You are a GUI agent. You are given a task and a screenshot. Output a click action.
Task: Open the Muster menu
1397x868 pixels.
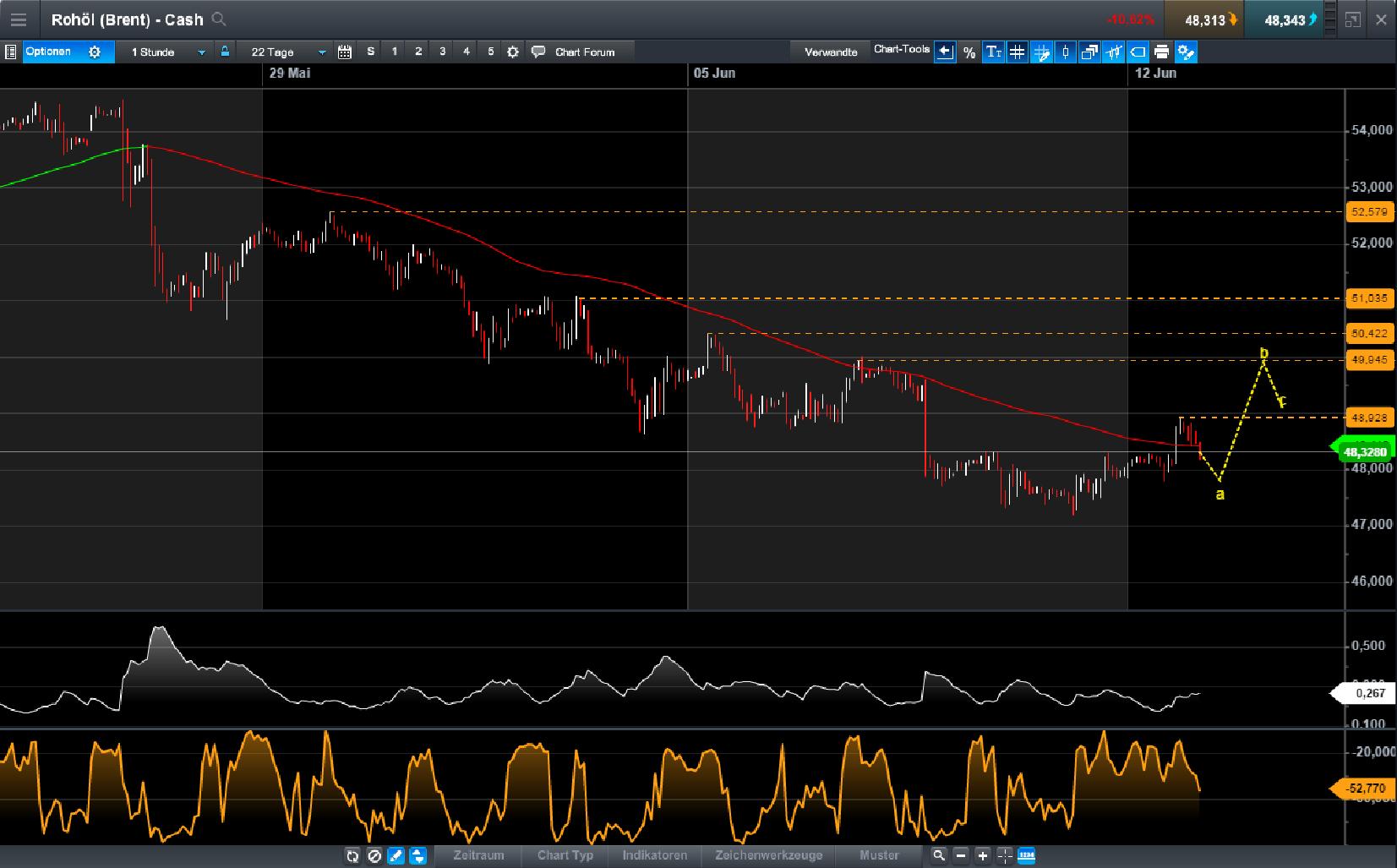tap(879, 855)
